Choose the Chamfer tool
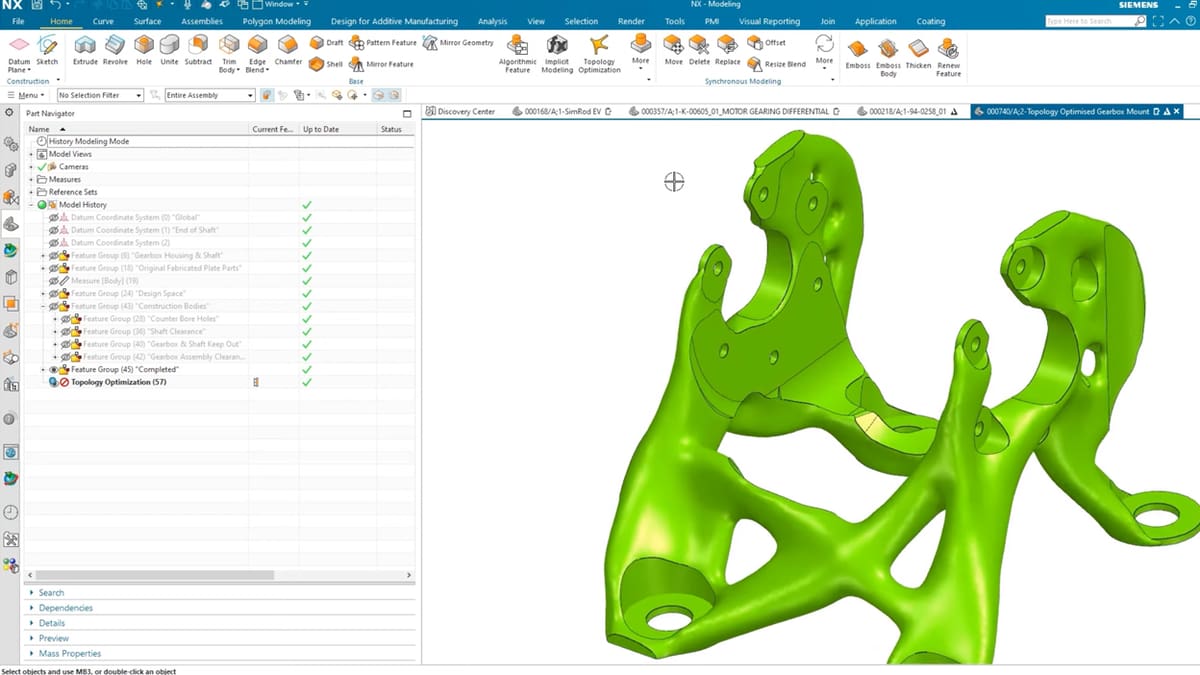This screenshot has height=675, width=1200. click(288, 48)
